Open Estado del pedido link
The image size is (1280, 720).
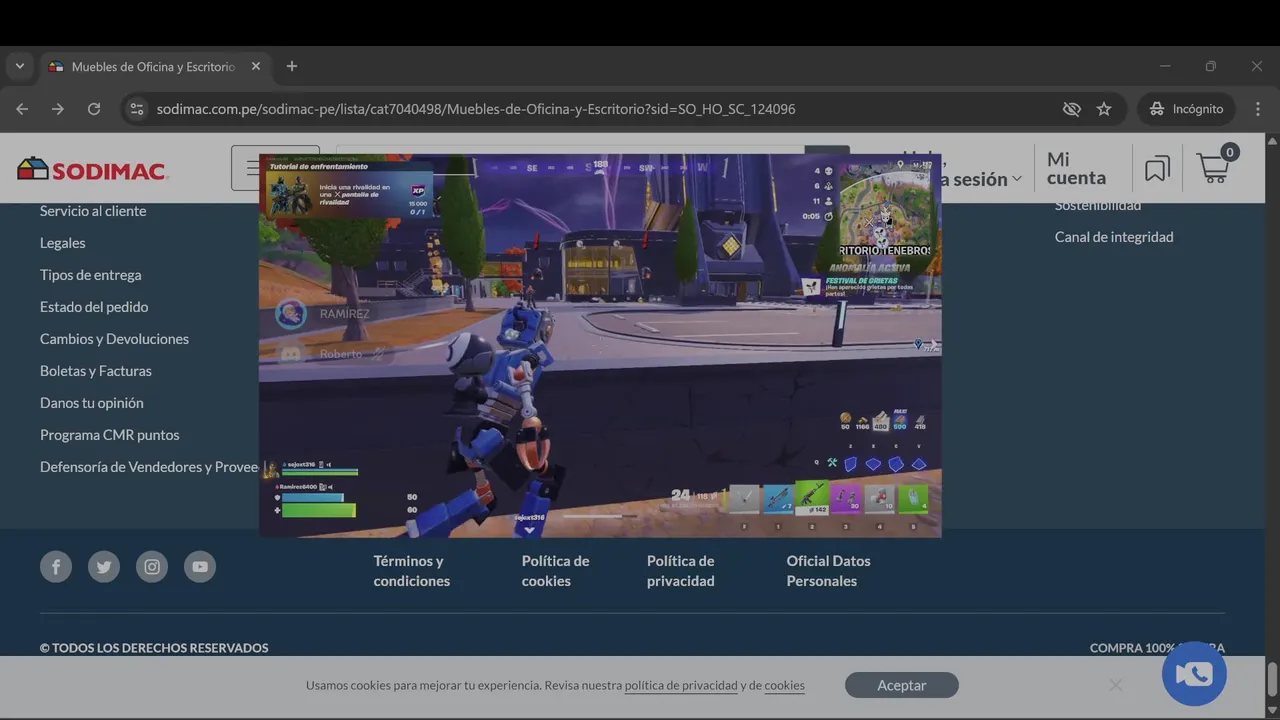click(94, 307)
